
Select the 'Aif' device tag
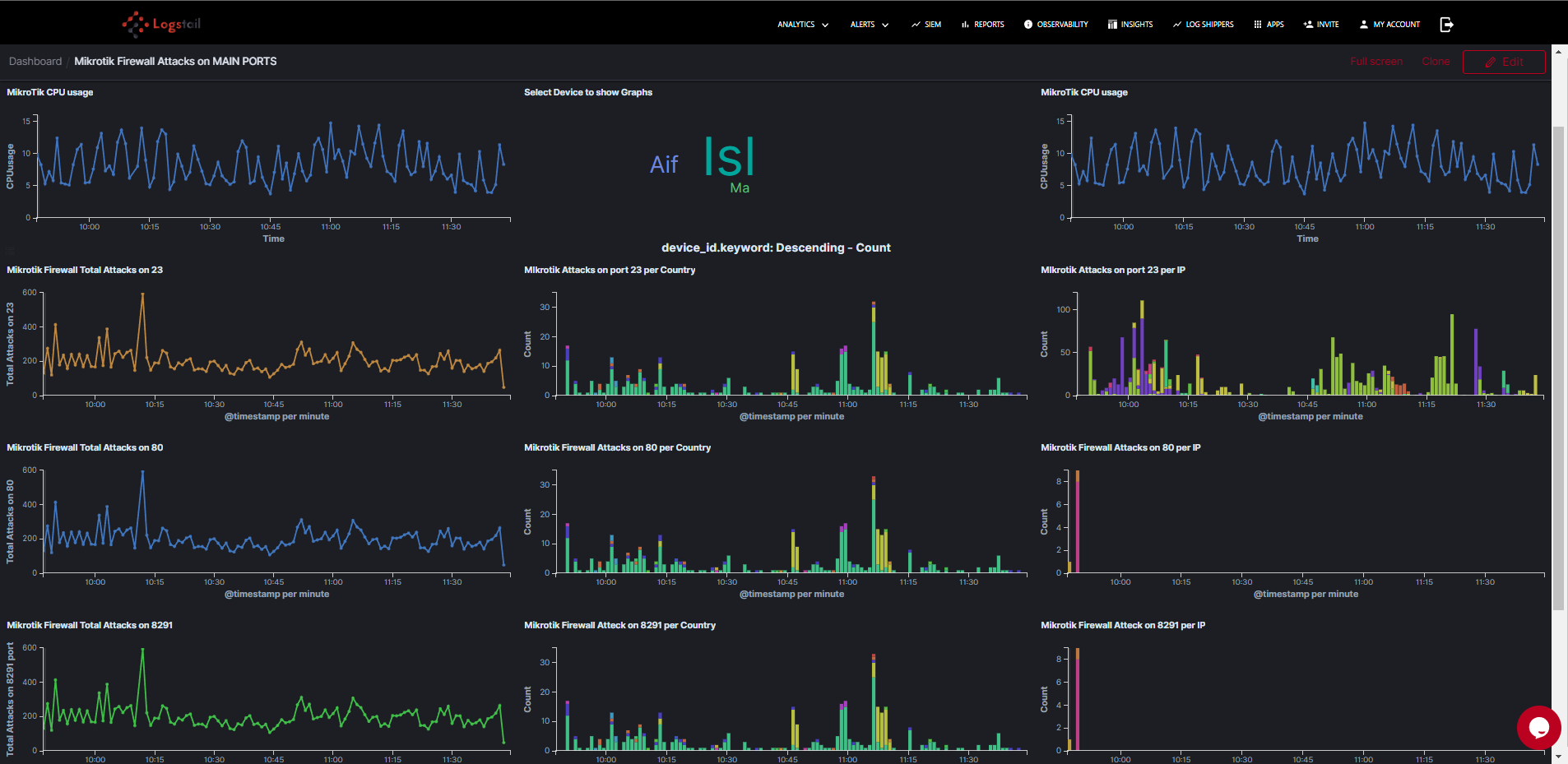(664, 164)
